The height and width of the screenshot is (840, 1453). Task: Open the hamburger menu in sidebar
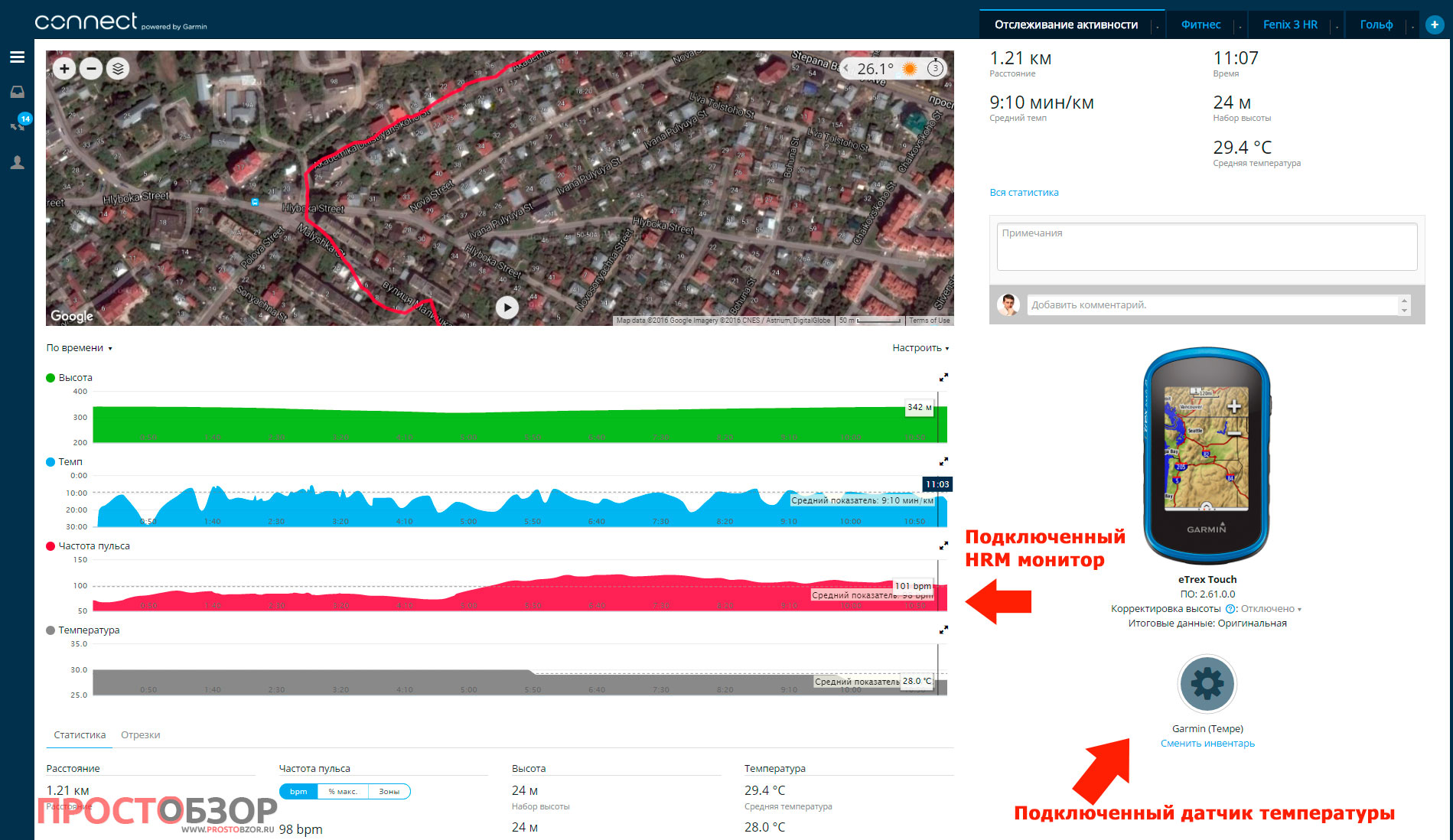click(x=17, y=57)
